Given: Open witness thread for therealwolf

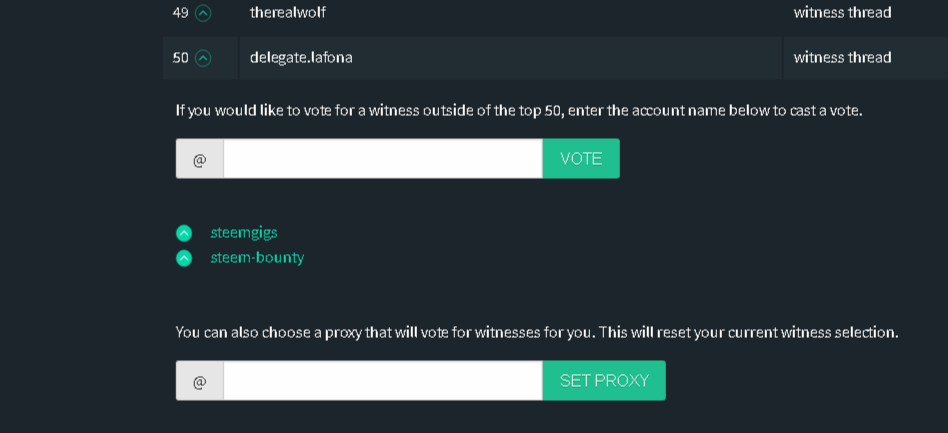Looking at the screenshot, I should click(842, 13).
